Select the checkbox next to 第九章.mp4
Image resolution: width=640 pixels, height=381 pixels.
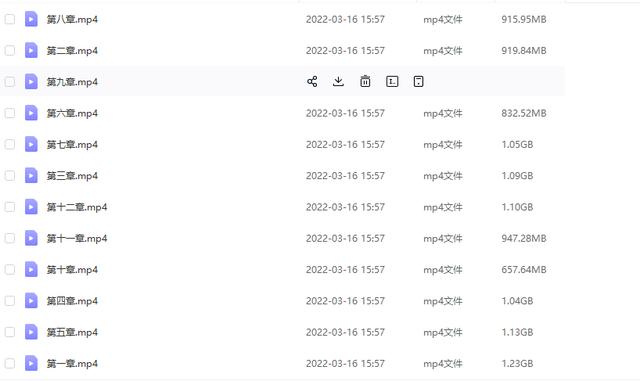point(10,82)
